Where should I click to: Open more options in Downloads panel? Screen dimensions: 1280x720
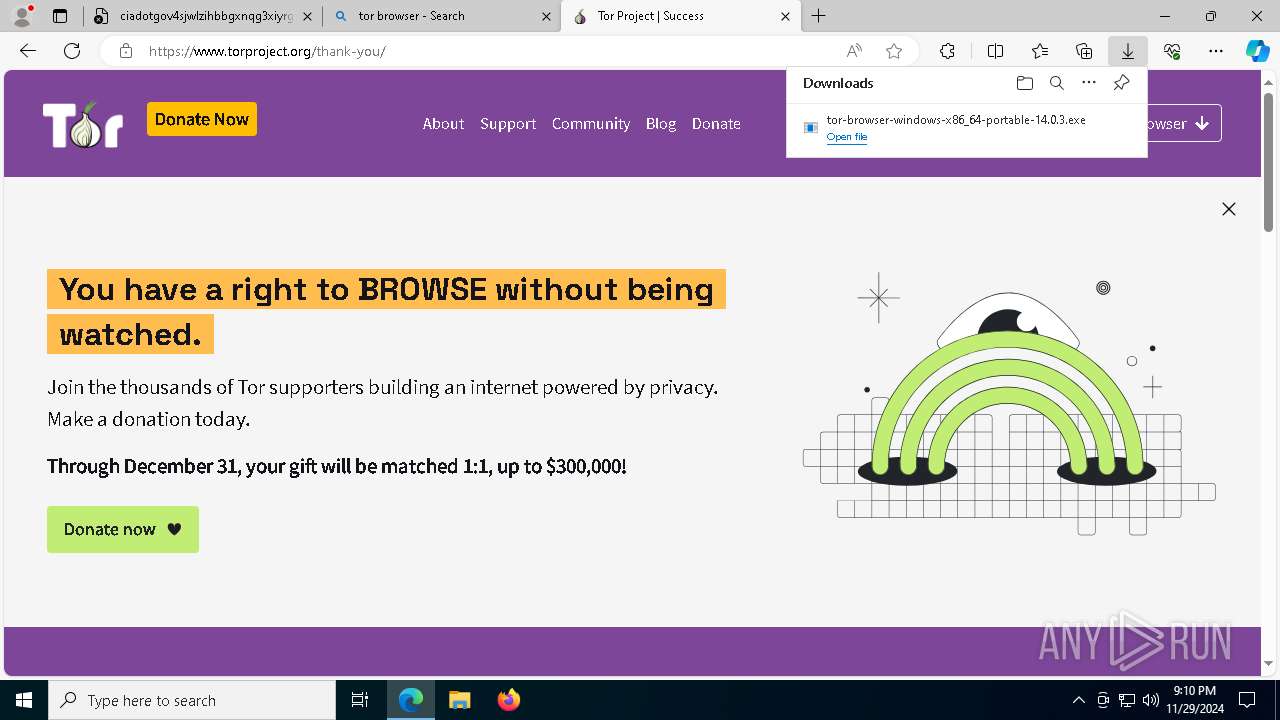(x=1089, y=83)
